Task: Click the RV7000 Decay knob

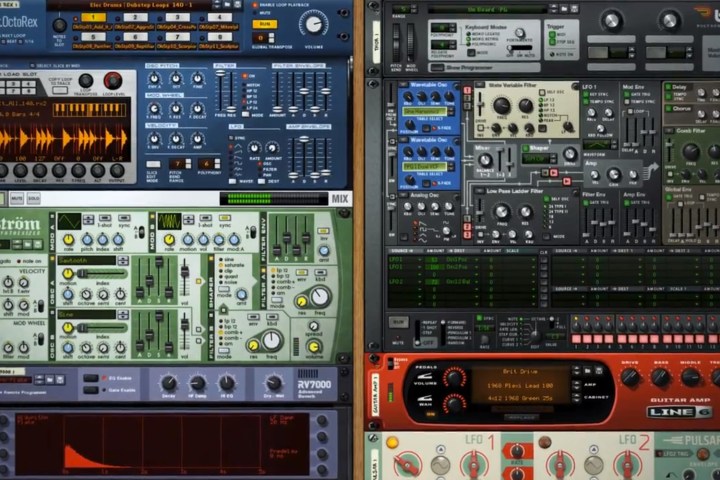Action: [169, 383]
